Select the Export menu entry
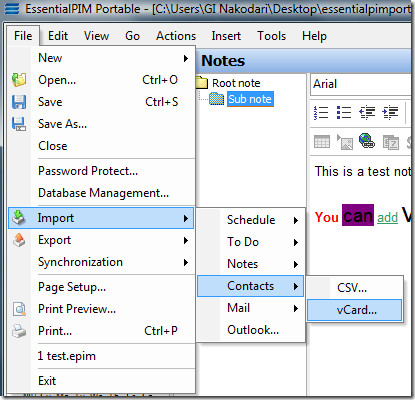The height and width of the screenshot is (400, 415). click(101, 240)
